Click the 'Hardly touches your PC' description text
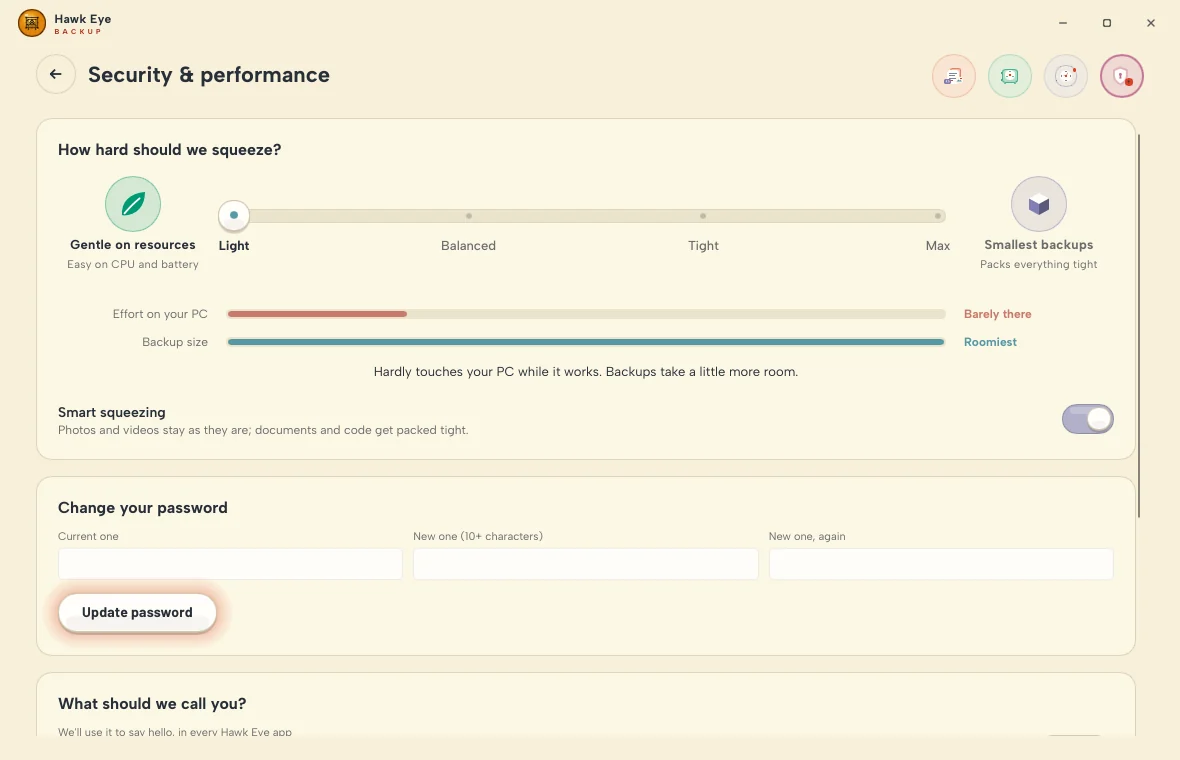This screenshot has height=760, width=1180. click(x=585, y=372)
